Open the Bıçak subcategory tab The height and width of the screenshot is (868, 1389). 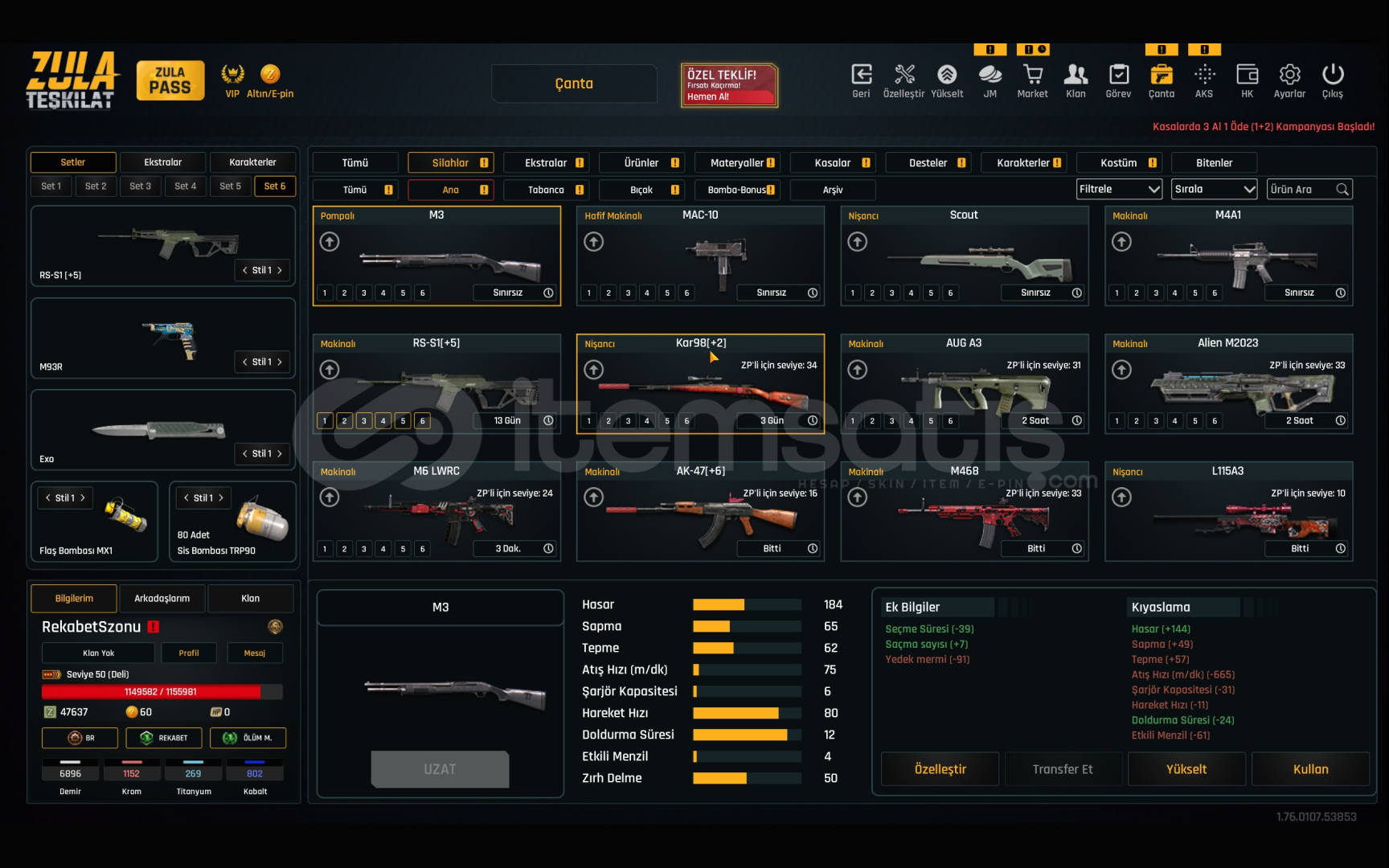point(642,190)
